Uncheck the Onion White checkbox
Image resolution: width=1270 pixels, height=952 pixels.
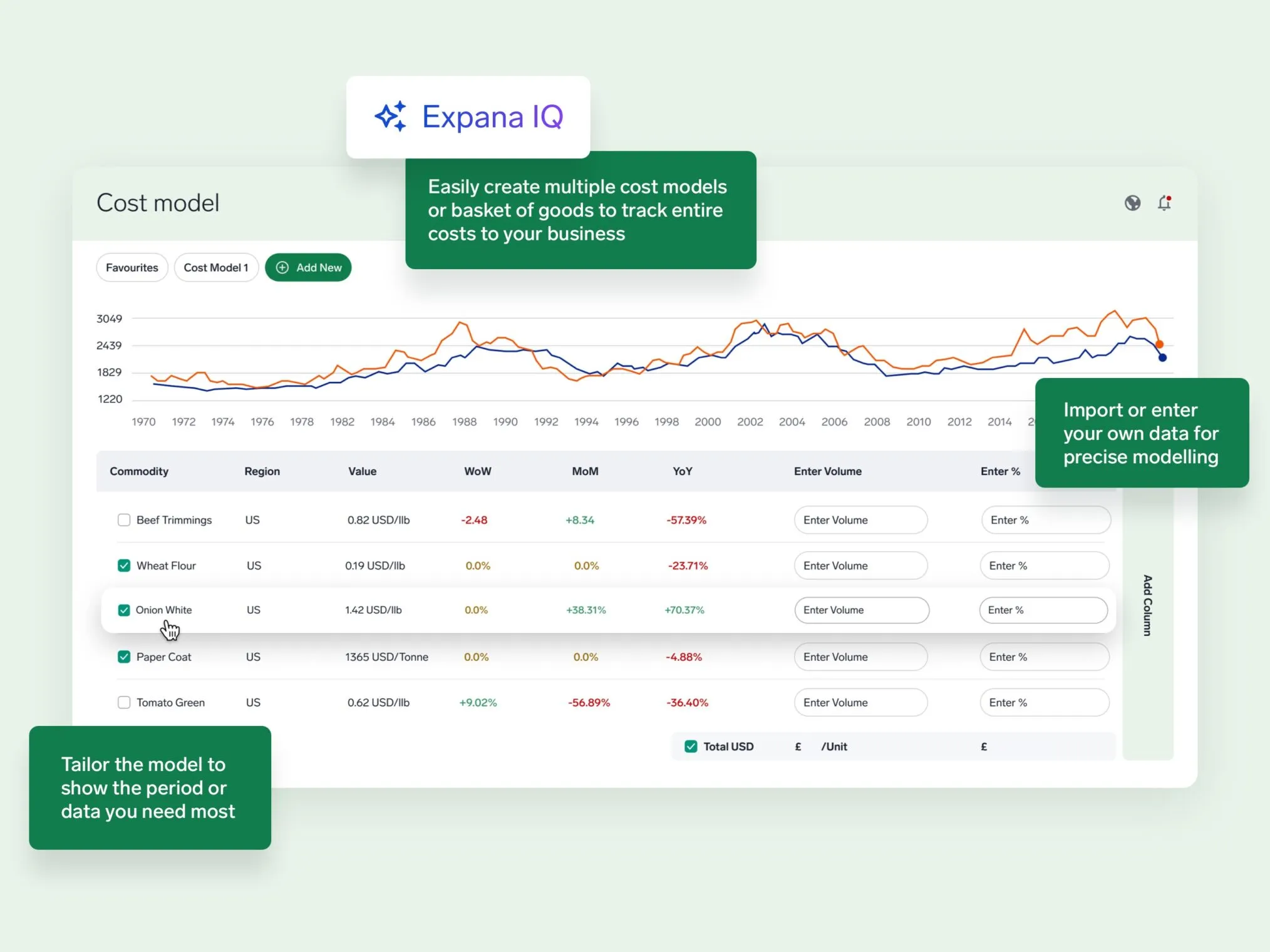[124, 610]
